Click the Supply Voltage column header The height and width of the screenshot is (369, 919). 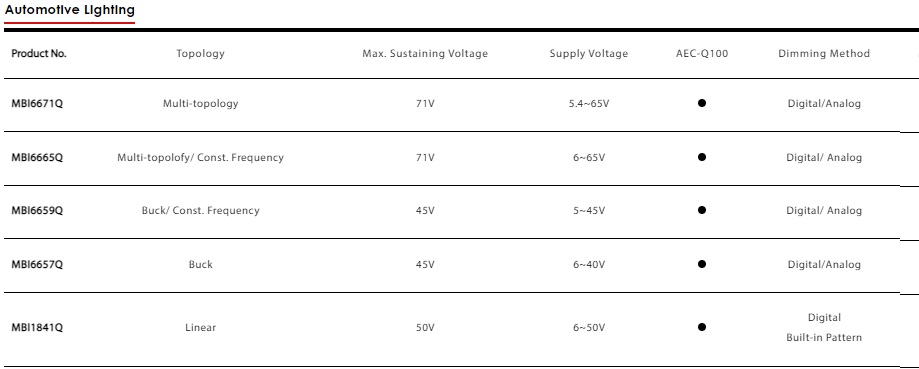tap(588, 53)
